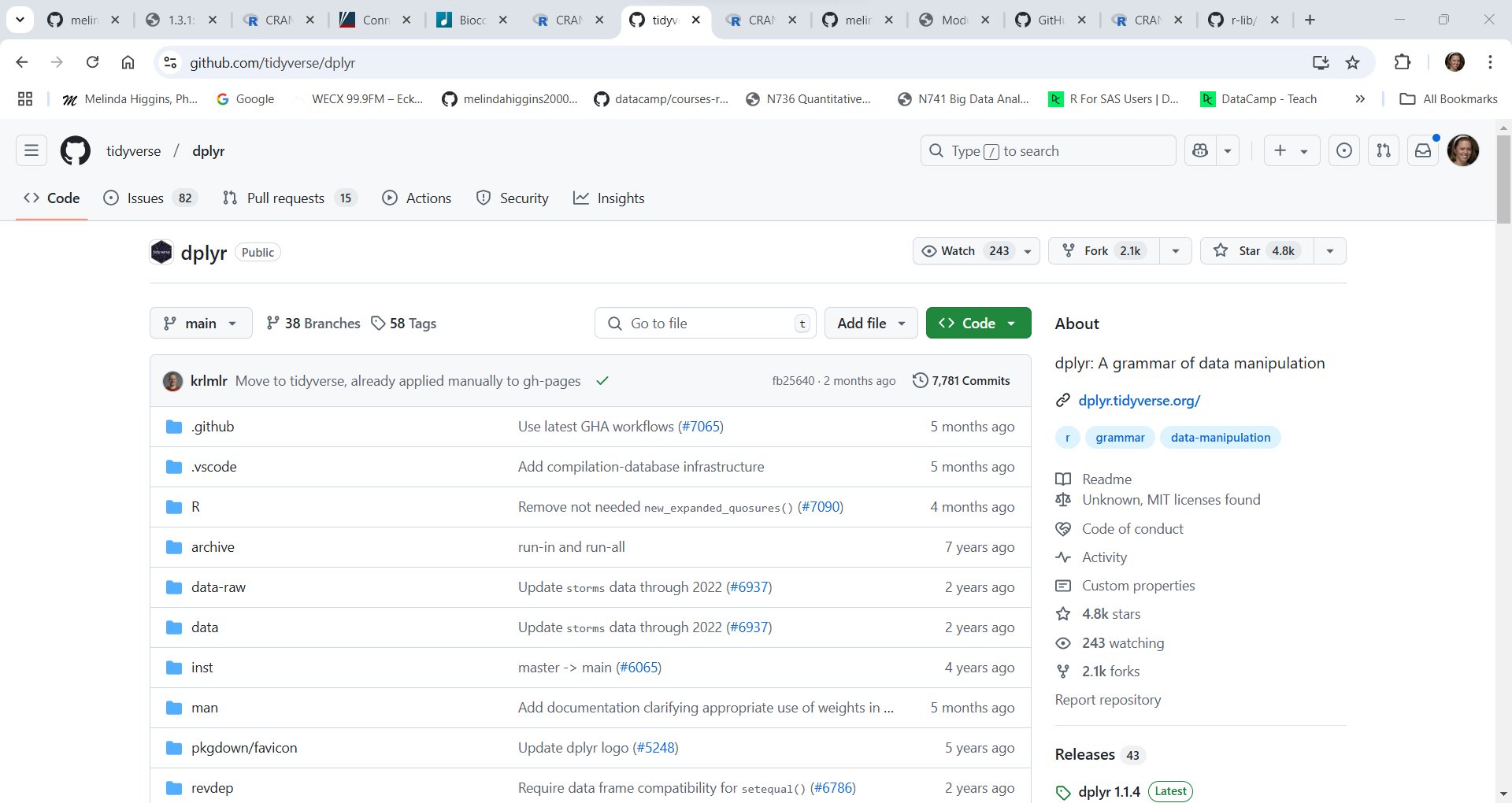Open the Pull requests tab
The width and height of the screenshot is (1512, 803).
click(x=285, y=198)
